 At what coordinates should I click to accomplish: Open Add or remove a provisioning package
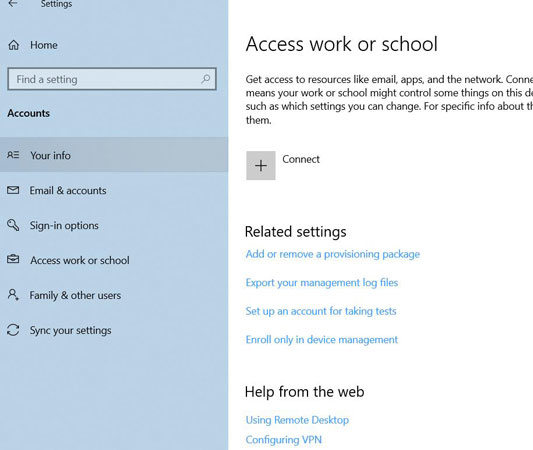tap(333, 254)
